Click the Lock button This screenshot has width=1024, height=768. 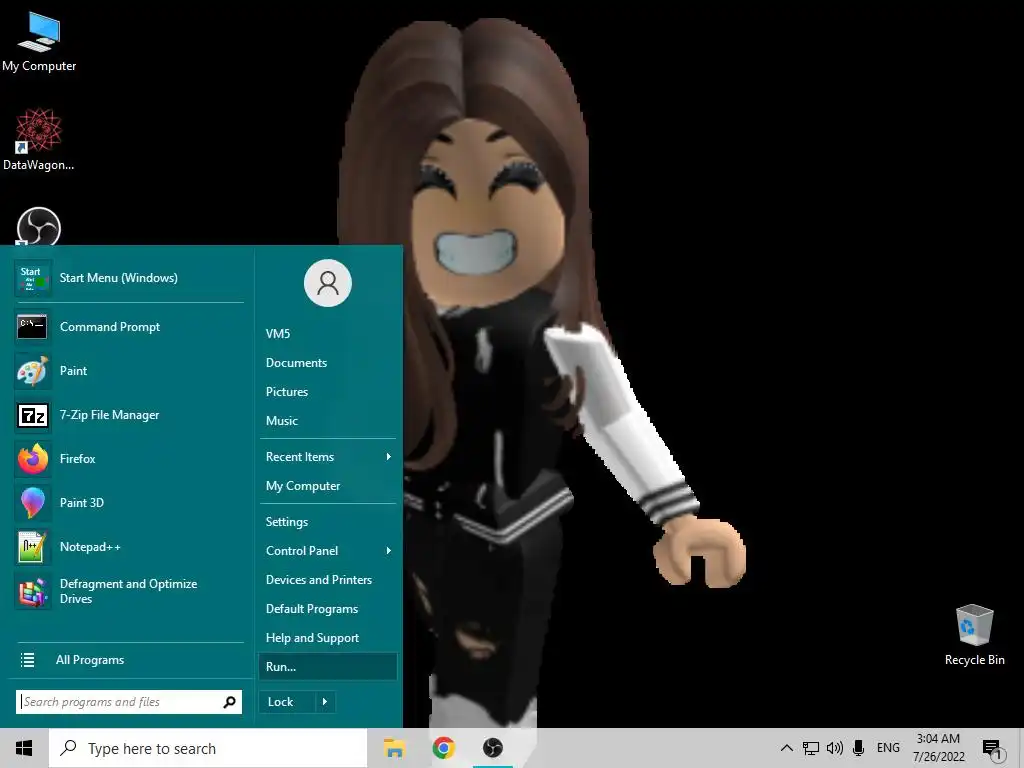click(x=287, y=702)
